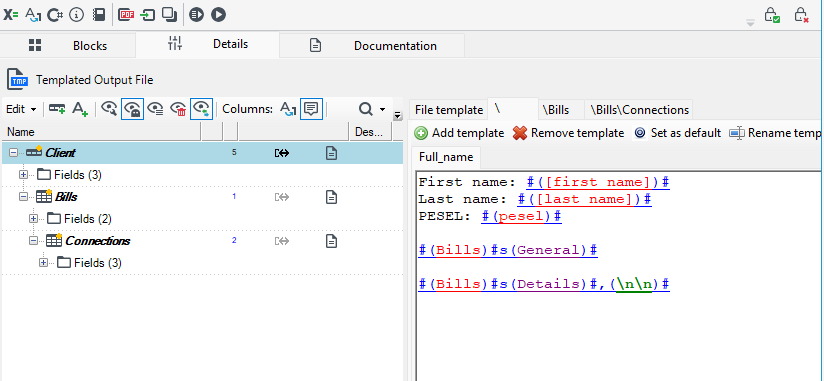
Task: Click the A-1 rename icon in top toolbar
Action: pos(33,15)
